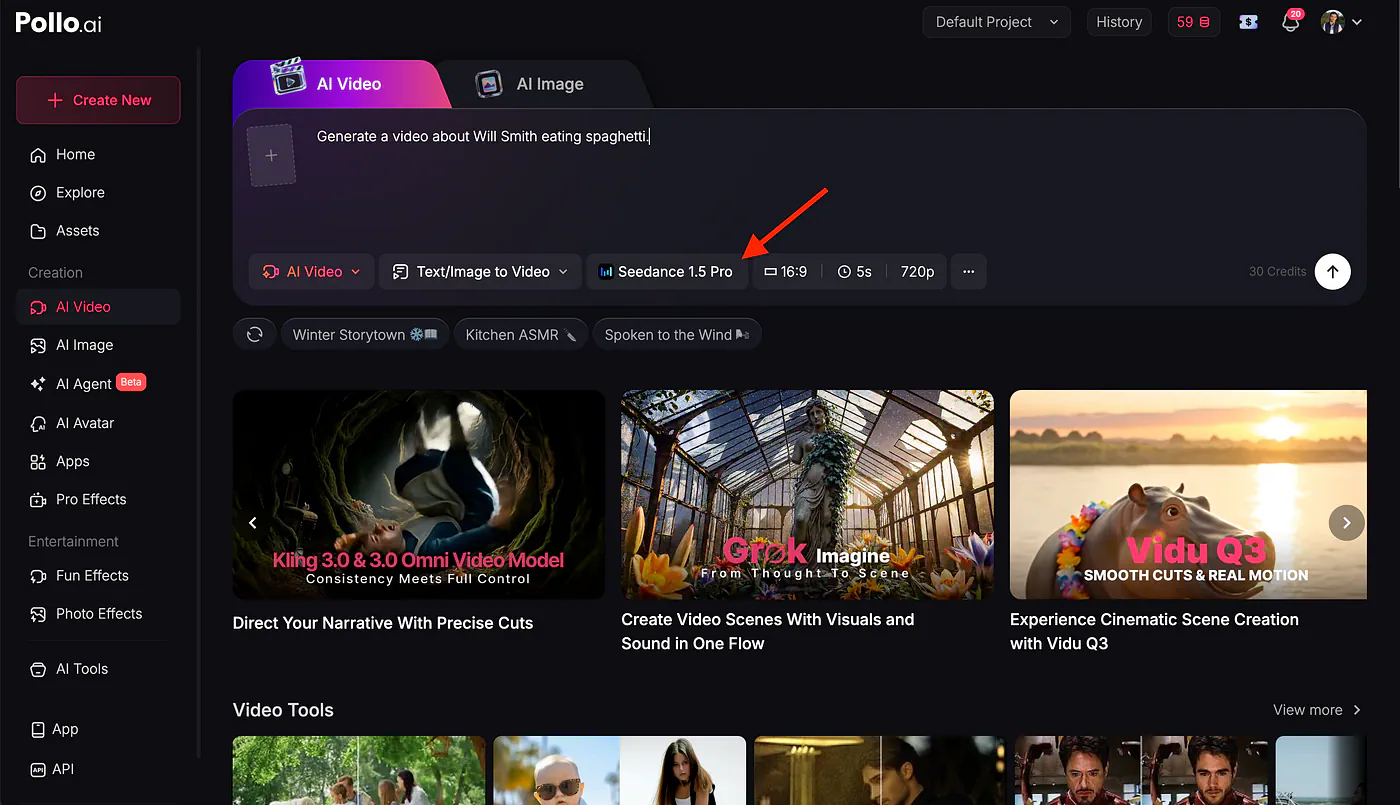Open the 59 credits balance indicator
Image resolution: width=1400 pixels, height=805 pixels.
point(1193,22)
